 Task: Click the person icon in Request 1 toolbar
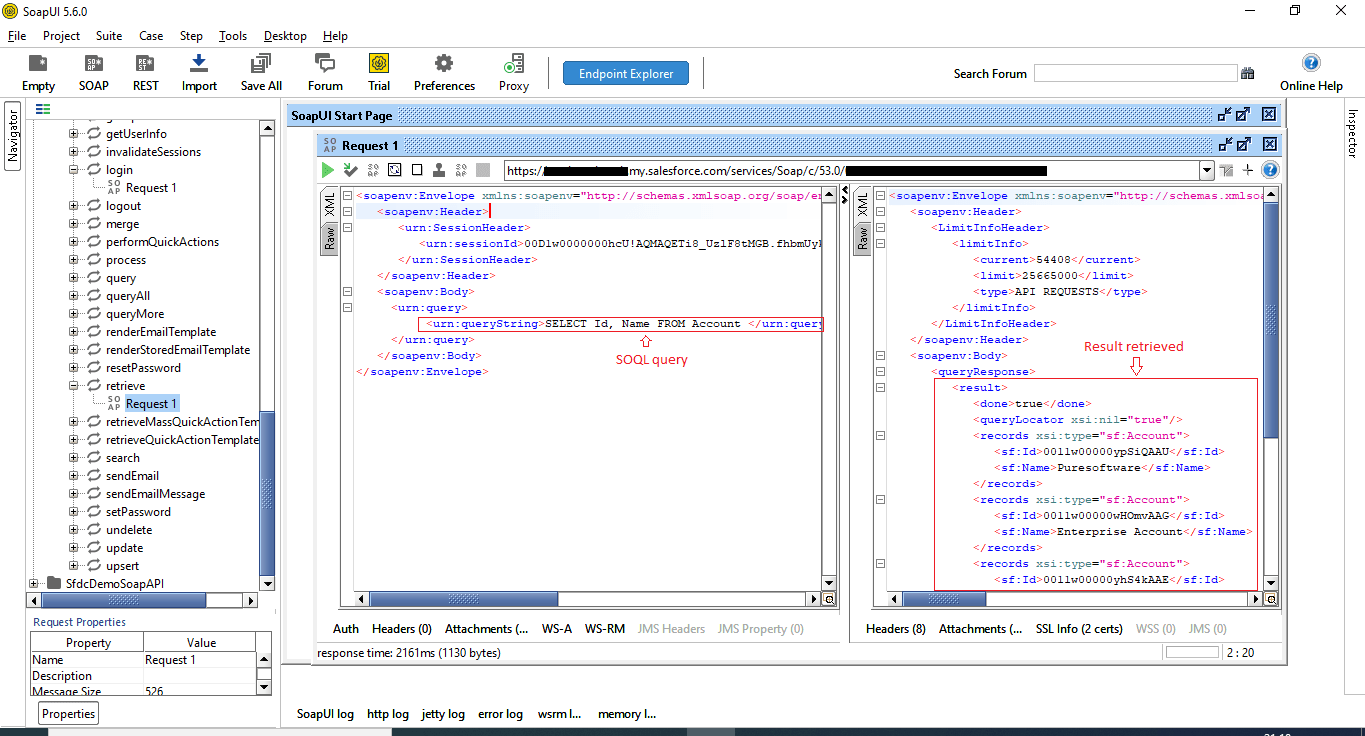pos(439,170)
